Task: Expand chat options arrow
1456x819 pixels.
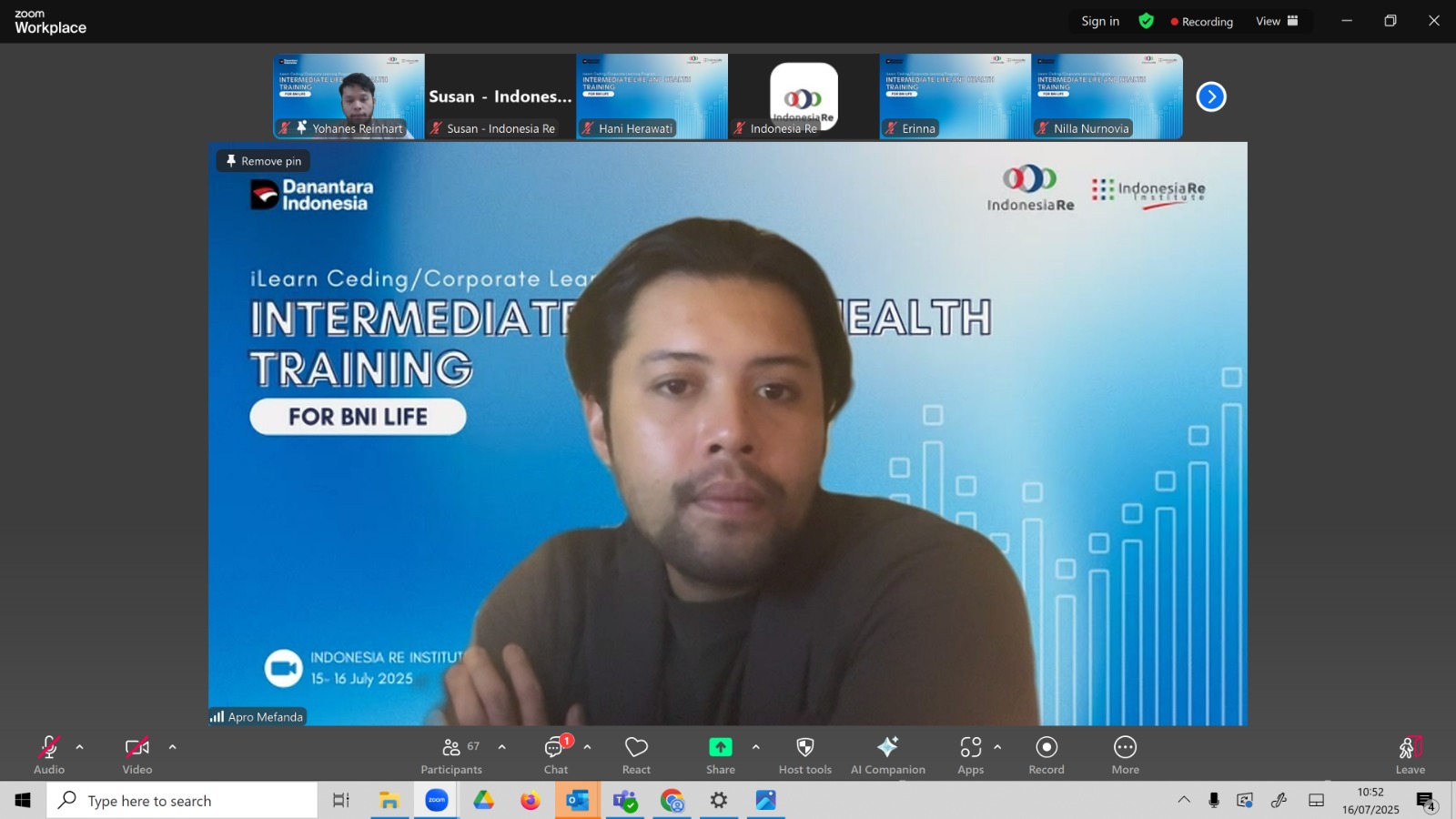Action: click(x=587, y=747)
